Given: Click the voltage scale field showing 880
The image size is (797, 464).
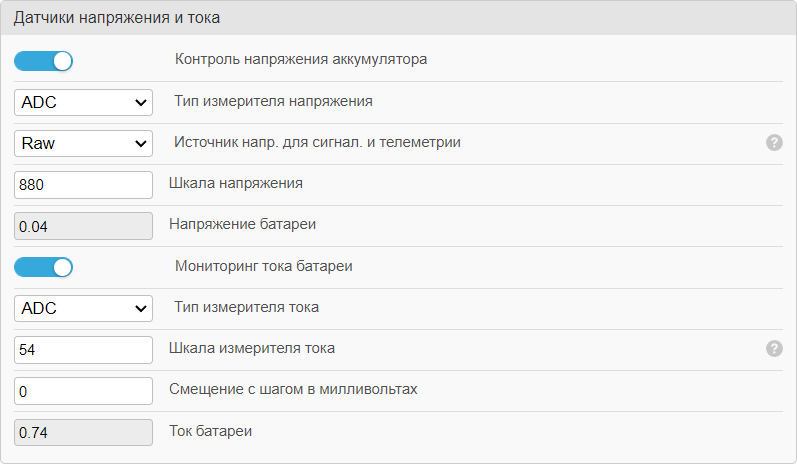Looking at the screenshot, I should coord(84,185).
